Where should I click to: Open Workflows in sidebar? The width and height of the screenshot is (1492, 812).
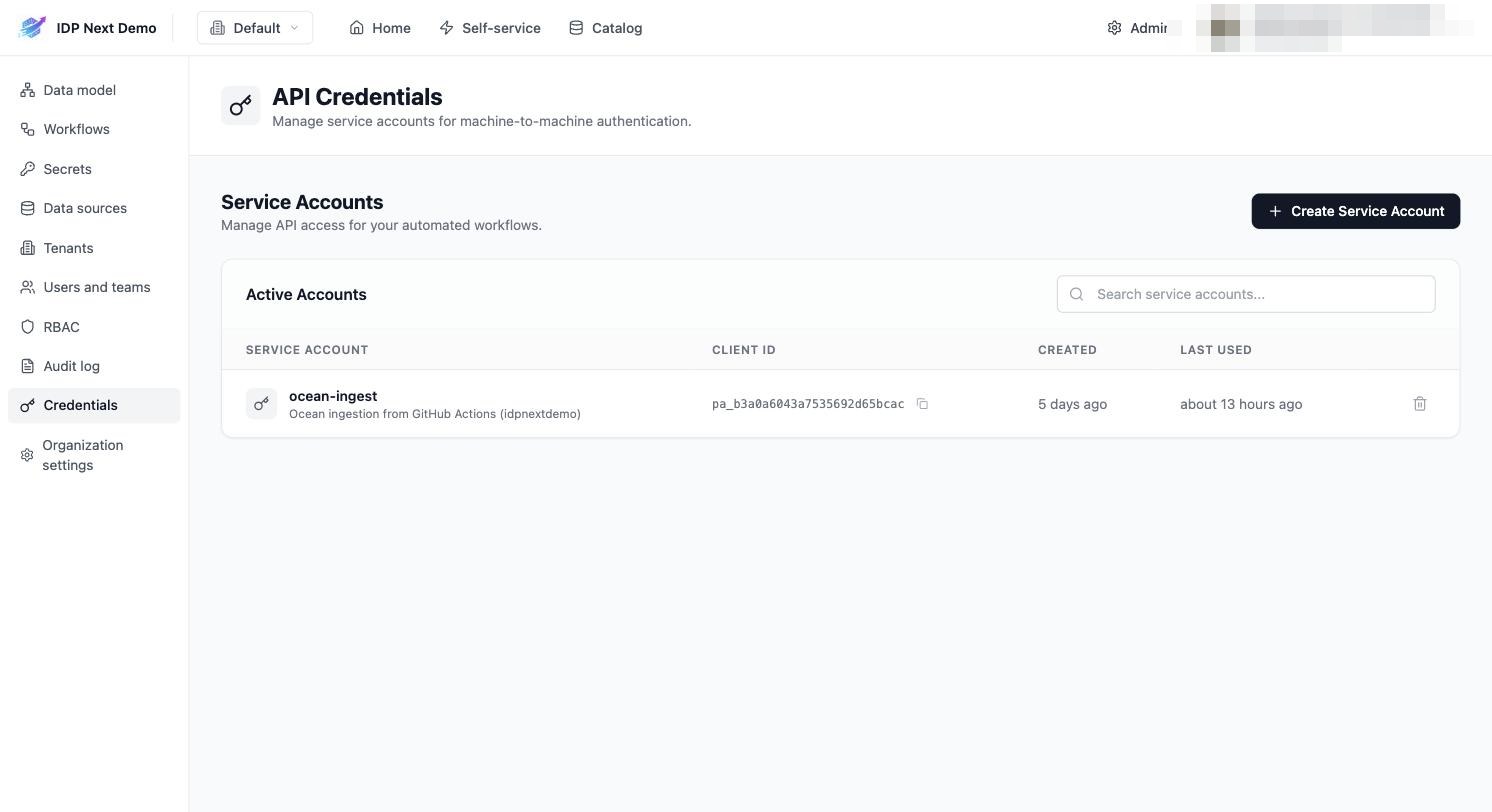pyautogui.click(x=94, y=129)
